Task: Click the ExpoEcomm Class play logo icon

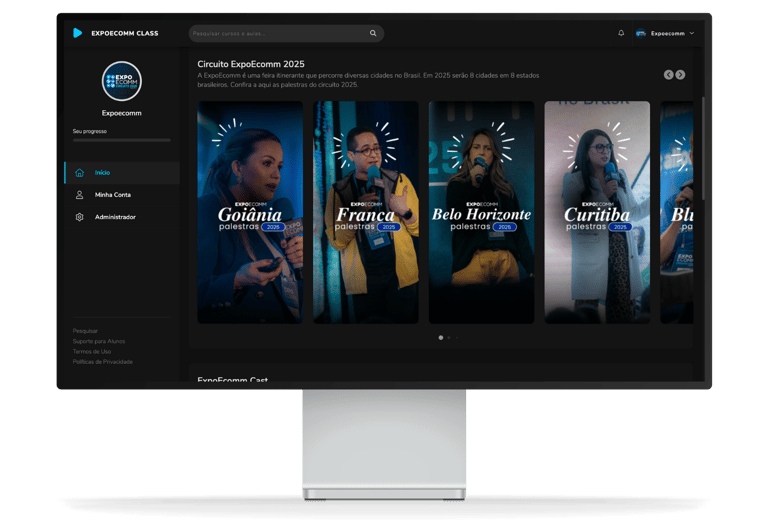Action: pyautogui.click(x=77, y=33)
